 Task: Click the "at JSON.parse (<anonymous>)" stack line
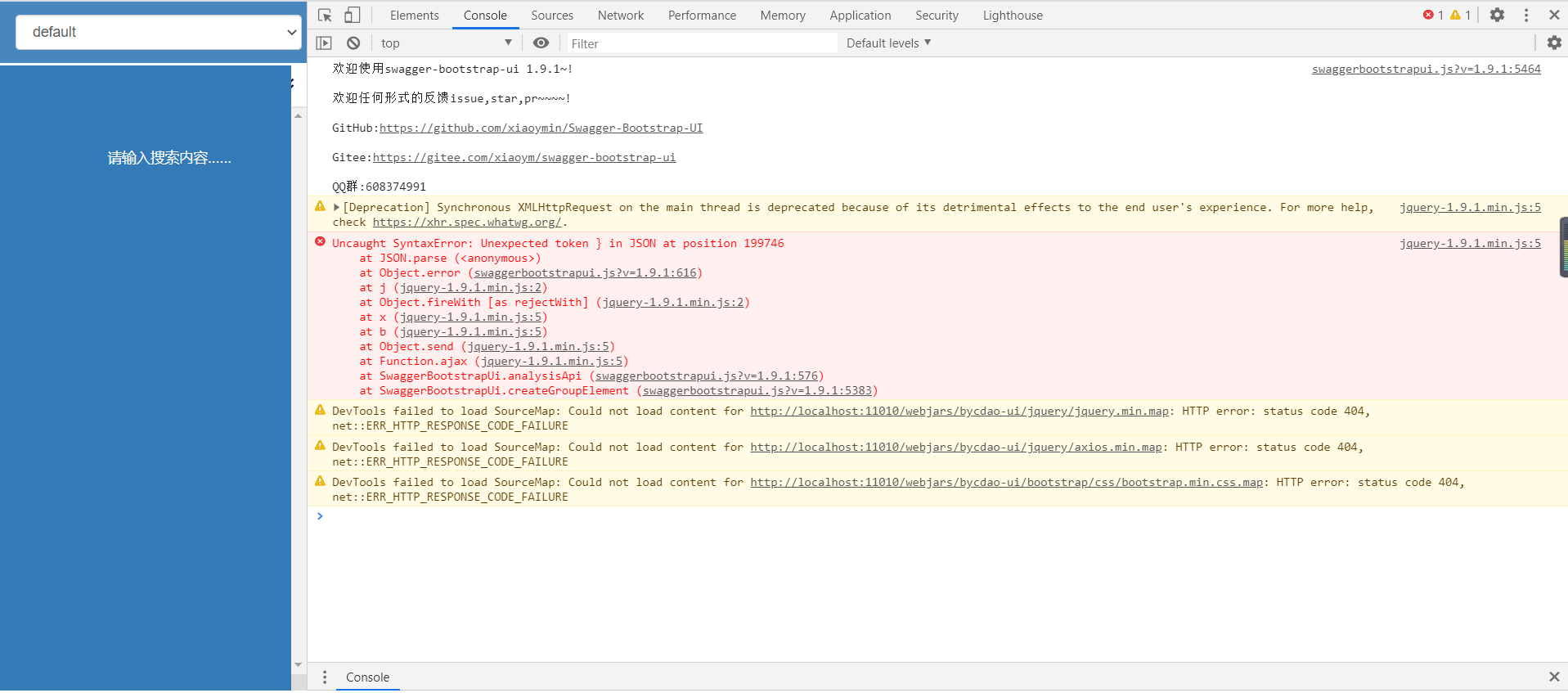(450, 258)
